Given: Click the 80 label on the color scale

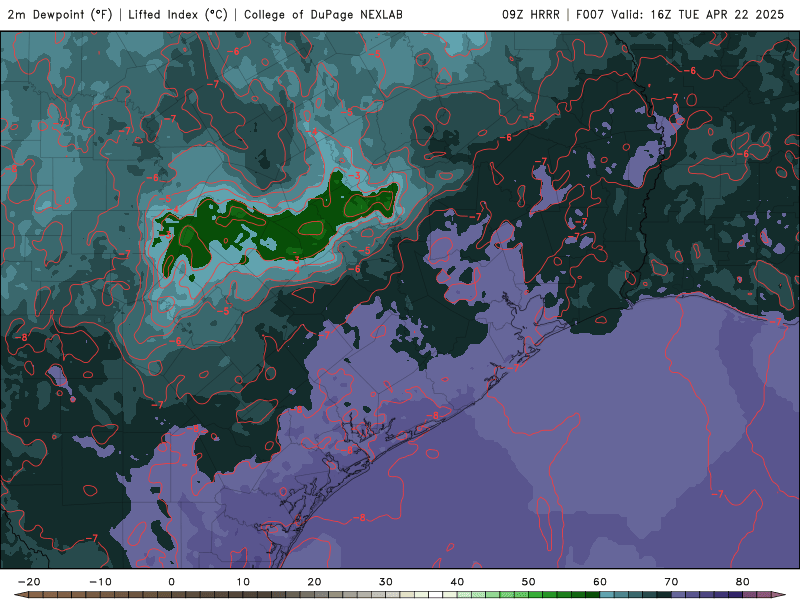Looking at the screenshot, I should pyautogui.click(x=743, y=582).
